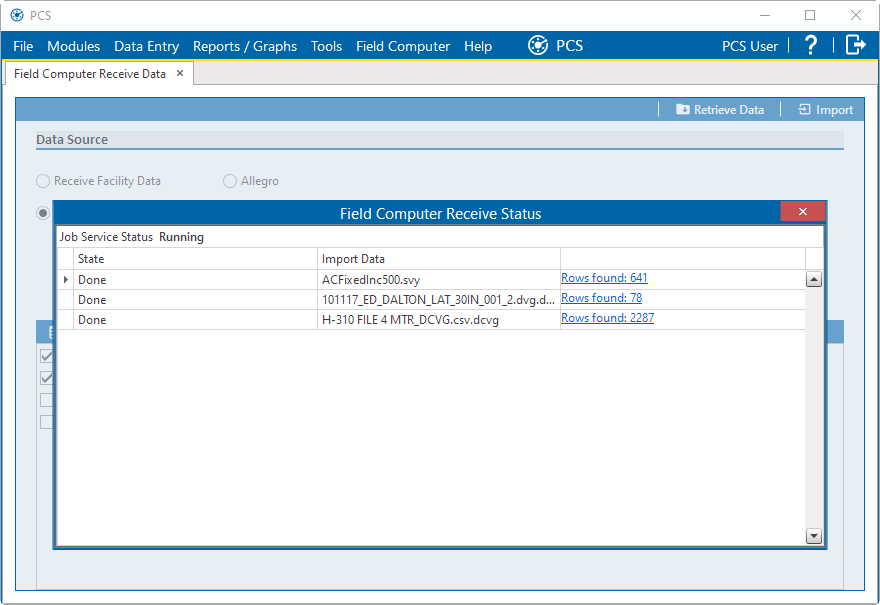Select the row arrow indicator for ACFixedInc500.svy
This screenshot has width=880, height=605.
(x=66, y=280)
